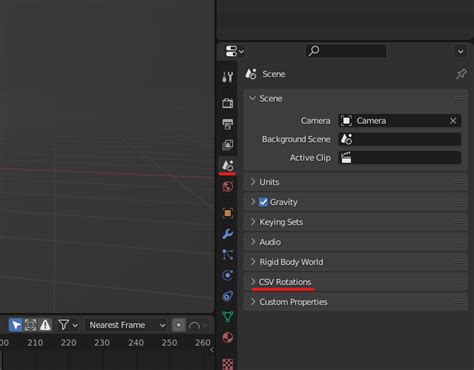This screenshot has width=474, height=370.
Task: Disable the Gravity checkbox
Action: pyautogui.click(x=263, y=202)
